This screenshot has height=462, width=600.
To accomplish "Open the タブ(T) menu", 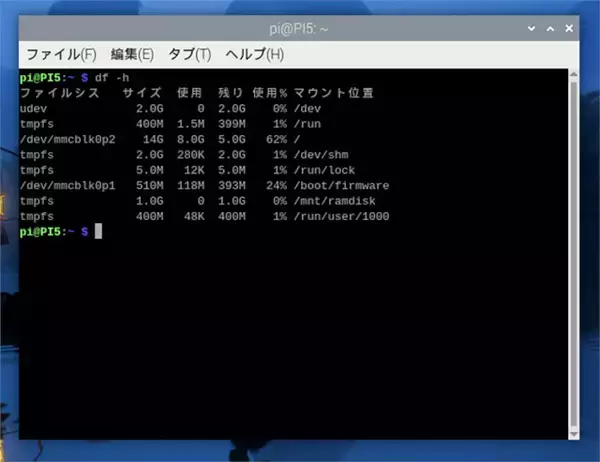I will pyautogui.click(x=190, y=54).
